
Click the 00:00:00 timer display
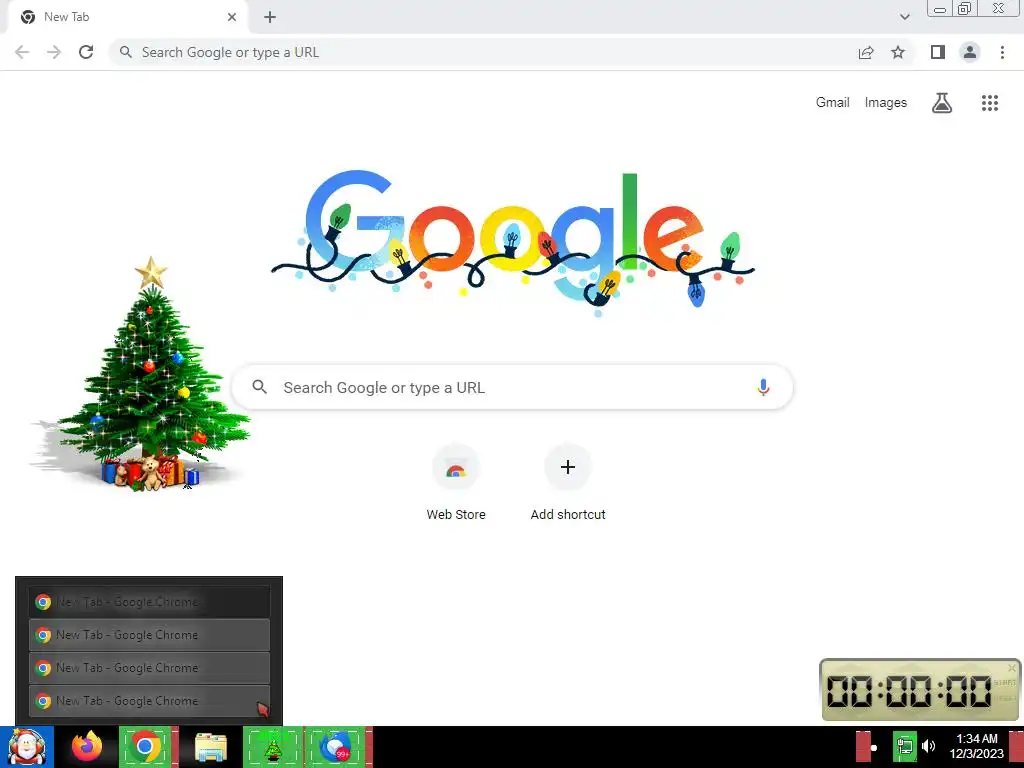click(x=909, y=691)
